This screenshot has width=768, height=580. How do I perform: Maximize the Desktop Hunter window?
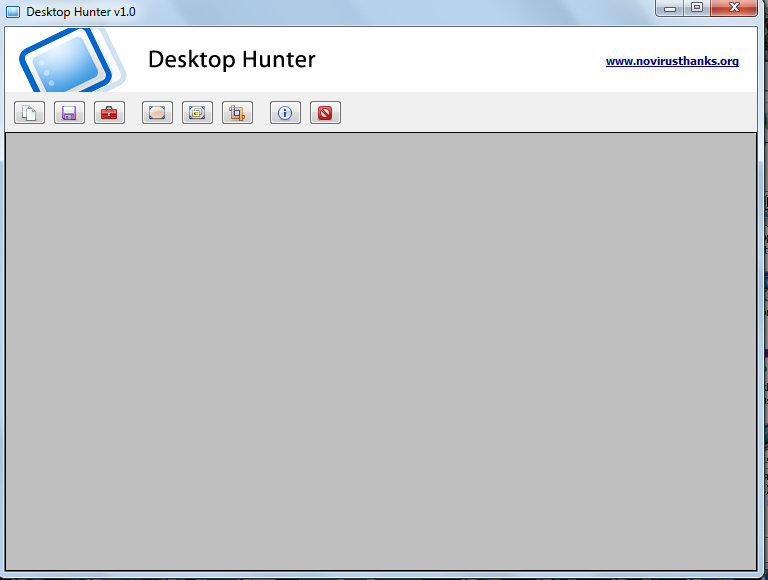(x=696, y=8)
